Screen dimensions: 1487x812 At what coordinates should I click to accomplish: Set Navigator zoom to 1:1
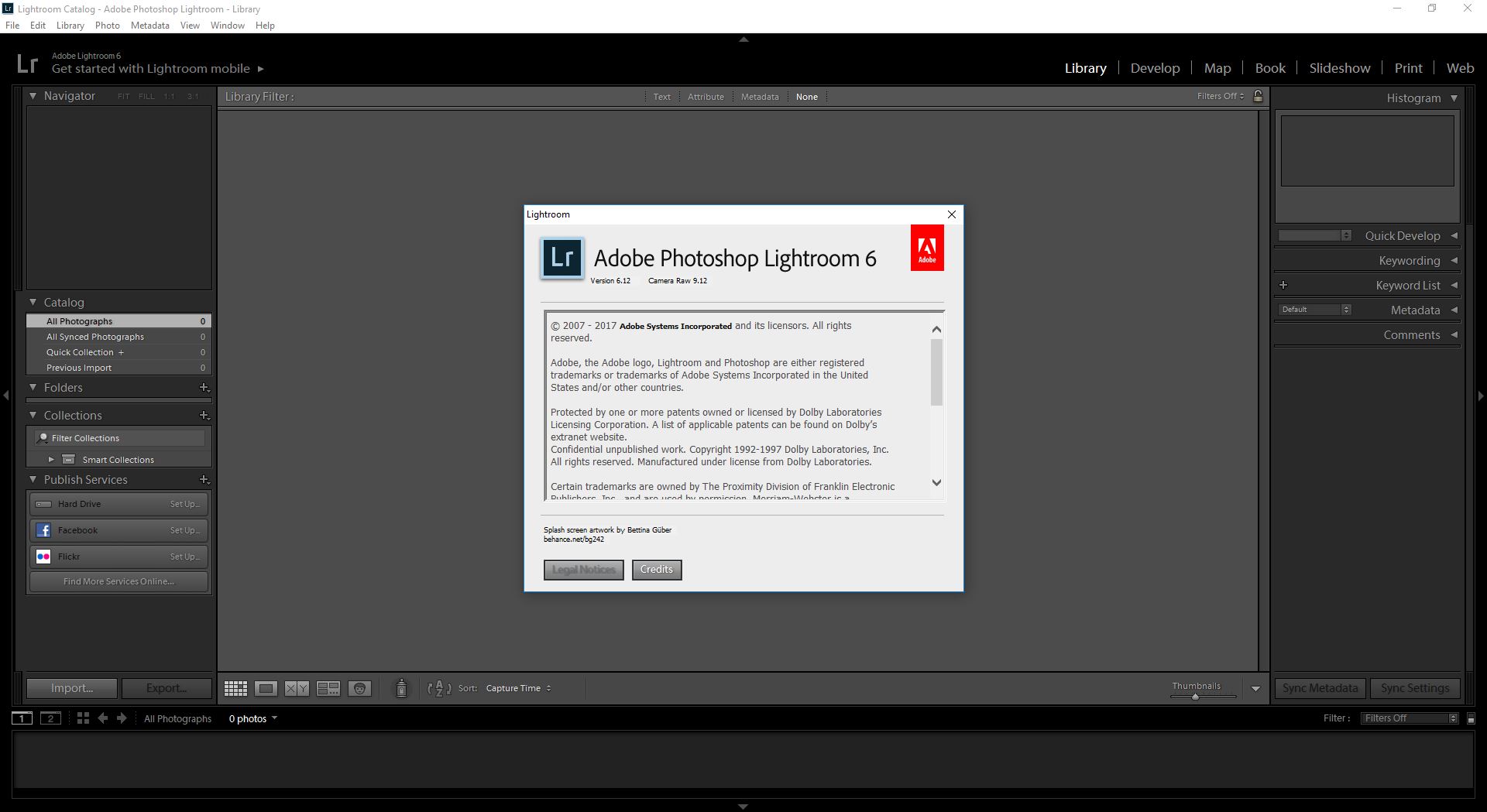(170, 96)
